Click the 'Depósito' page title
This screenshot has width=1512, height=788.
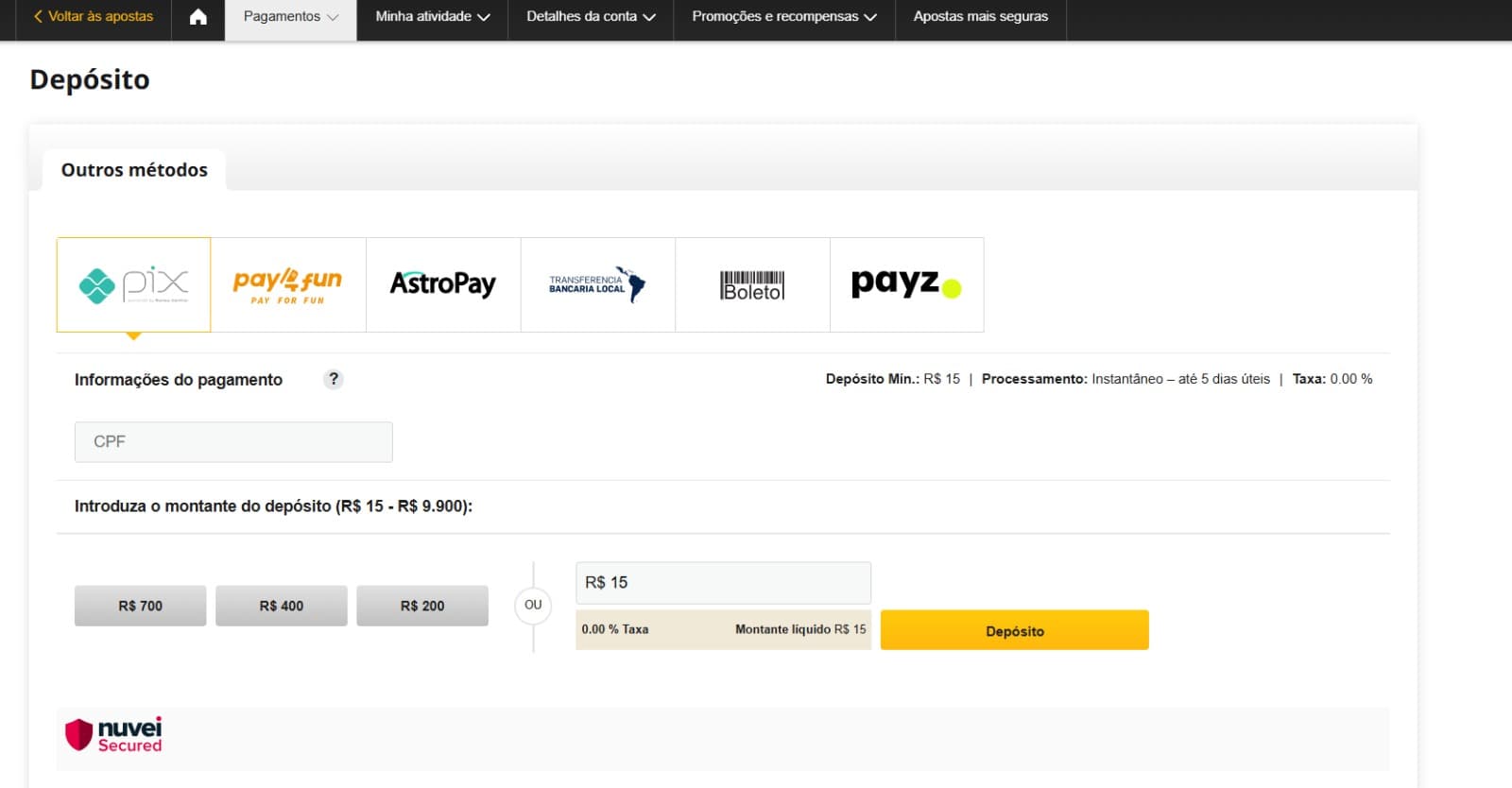pos(90,80)
